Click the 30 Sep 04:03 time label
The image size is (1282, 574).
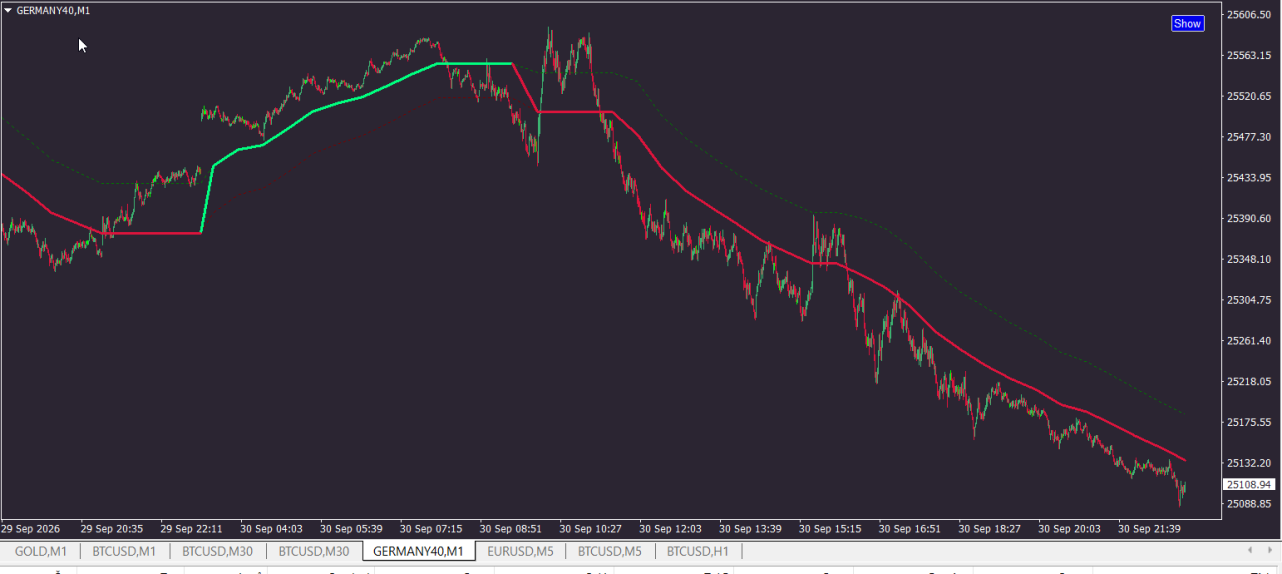[x=271, y=529]
